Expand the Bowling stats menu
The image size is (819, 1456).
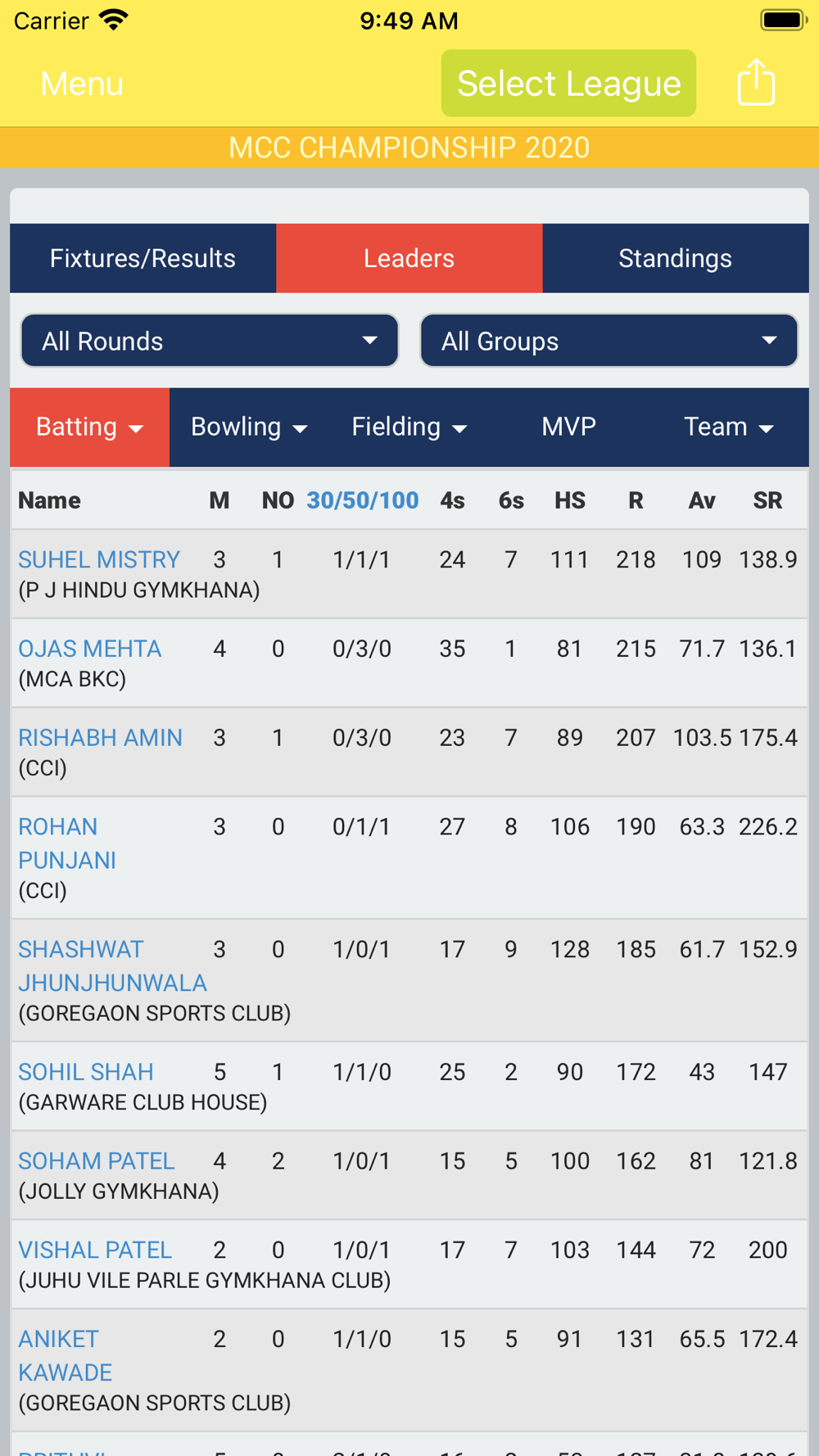(x=249, y=427)
